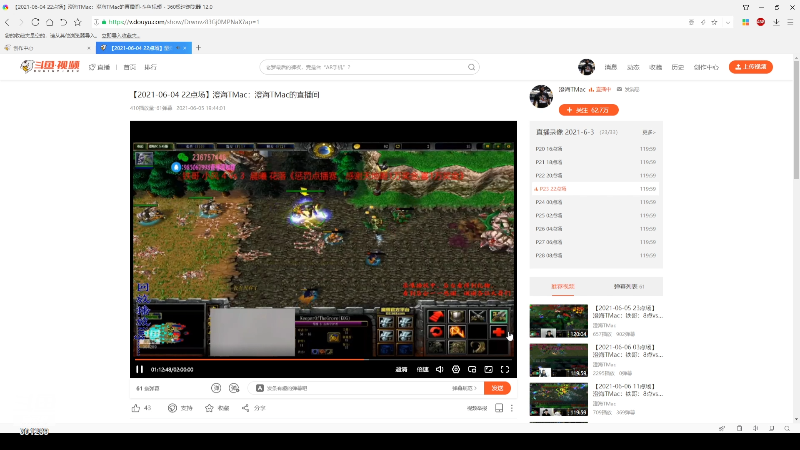Viewport: 800px width, 450px height.
Task: Play episode P21 in the playlist
Action: pos(595,162)
